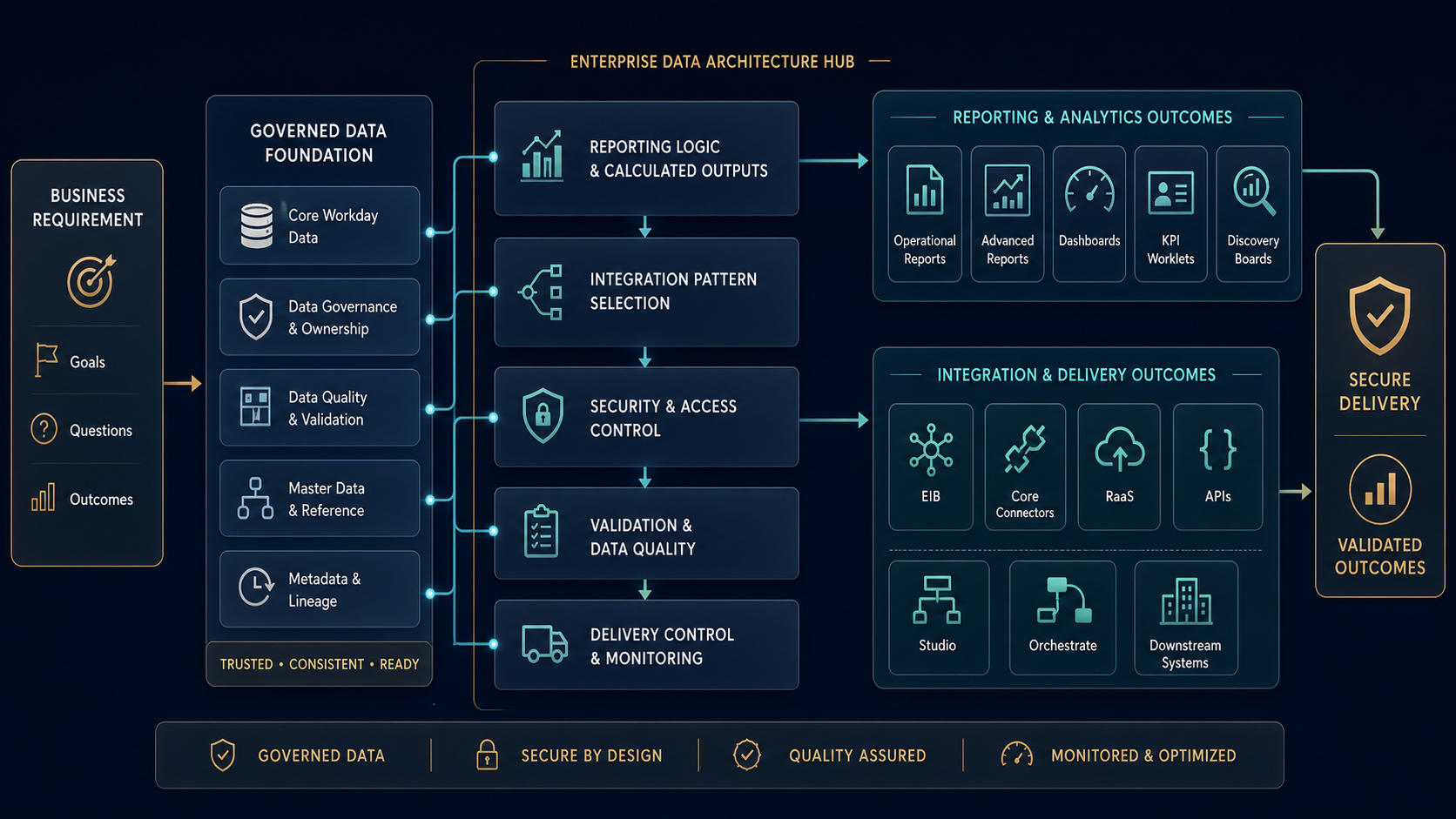
Task: Select the 'Delivery Control & Monitoring' text
Action: coord(662,647)
